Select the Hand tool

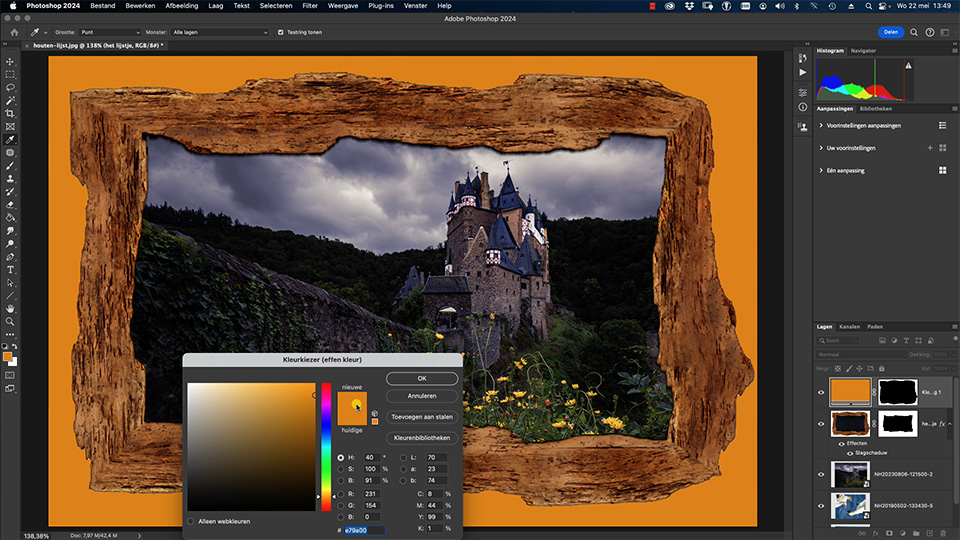pyautogui.click(x=10, y=309)
